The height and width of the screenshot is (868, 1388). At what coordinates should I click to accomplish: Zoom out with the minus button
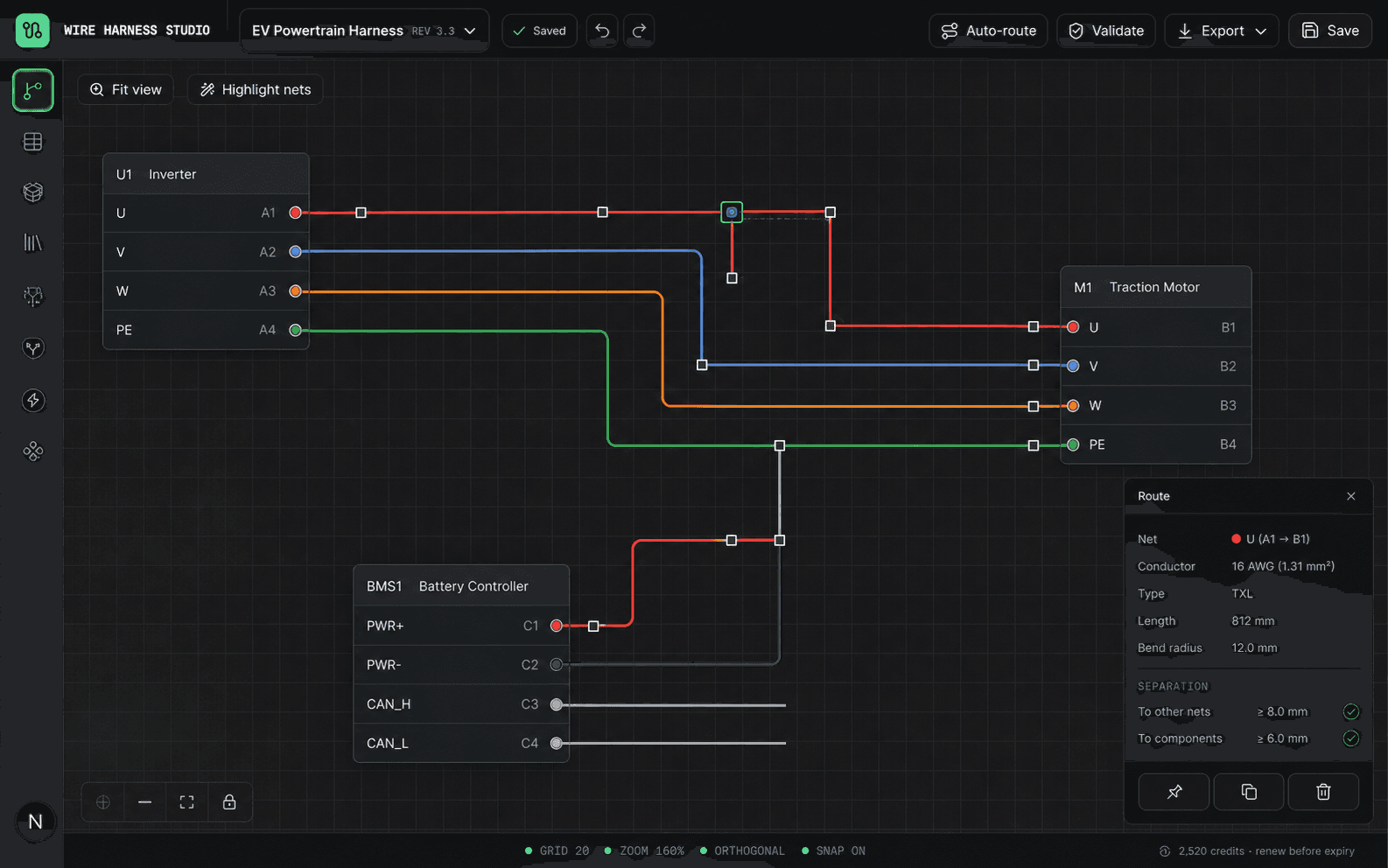pyautogui.click(x=145, y=802)
